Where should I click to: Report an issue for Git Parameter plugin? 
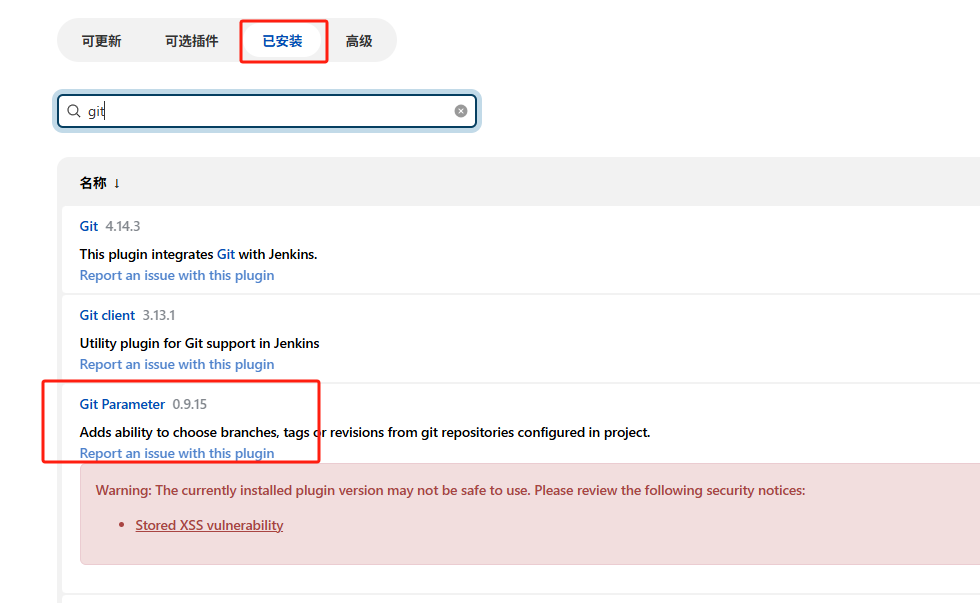177,453
